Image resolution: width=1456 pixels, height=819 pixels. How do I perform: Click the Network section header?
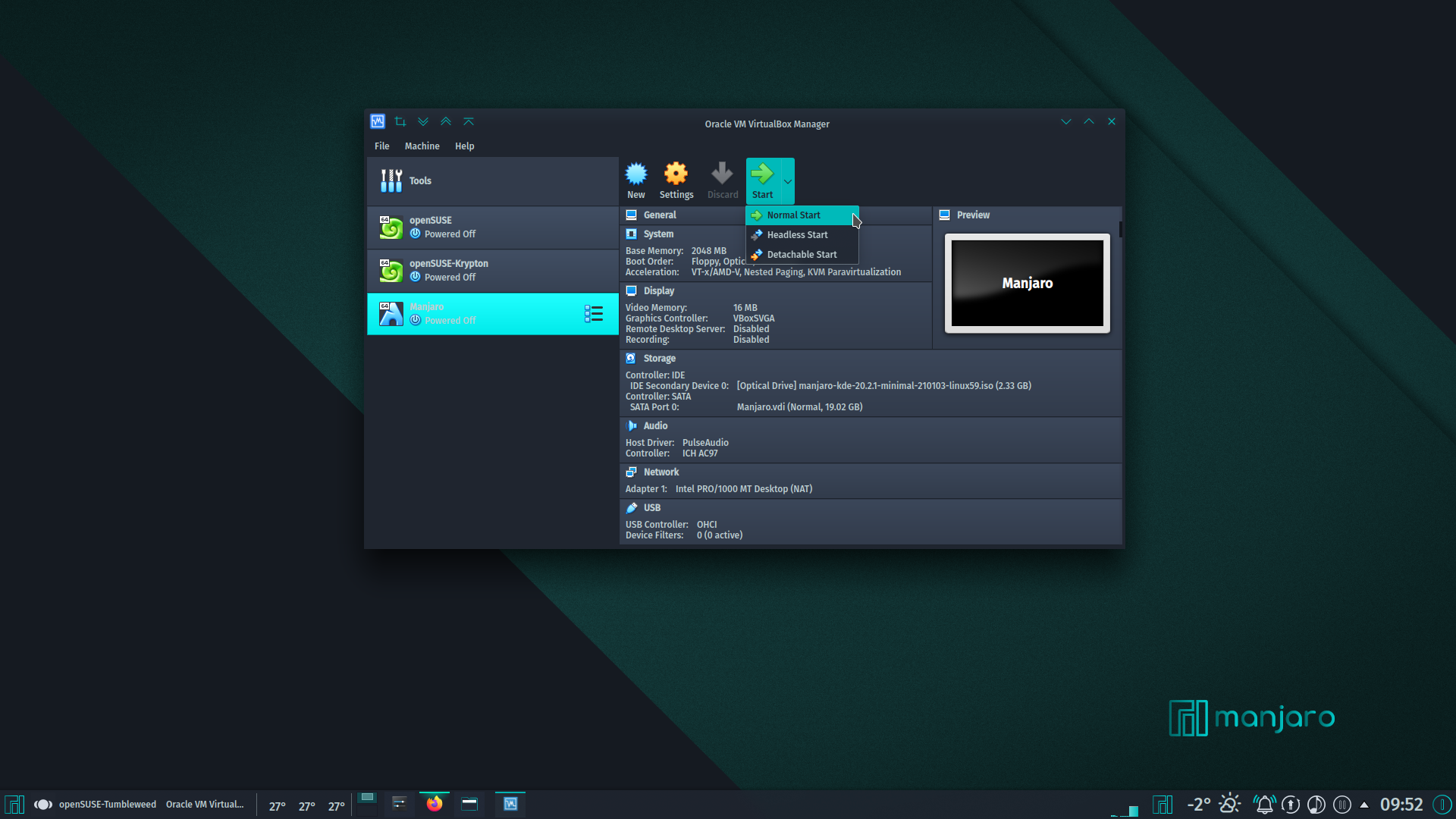[x=661, y=472]
